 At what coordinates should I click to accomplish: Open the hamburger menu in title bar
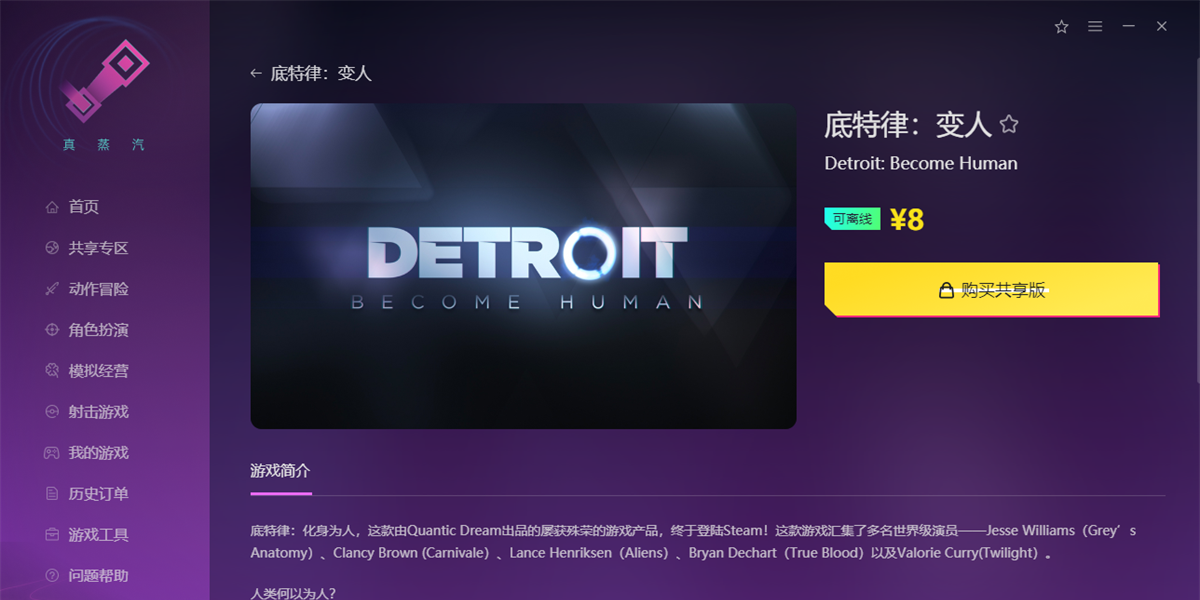point(1095,27)
